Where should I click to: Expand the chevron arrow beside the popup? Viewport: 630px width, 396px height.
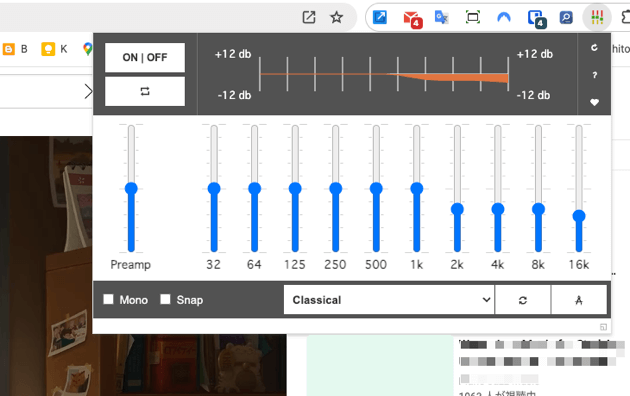pos(88,92)
